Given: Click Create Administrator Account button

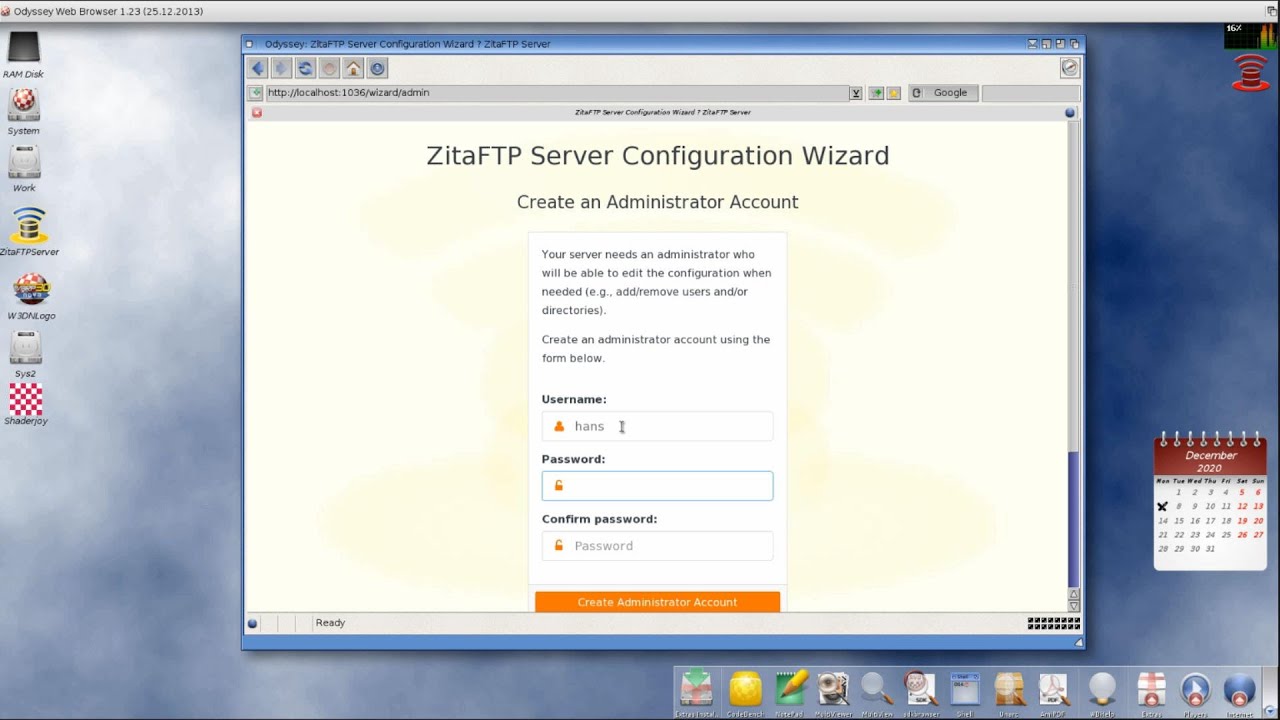Looking at the screenshot, I should pyautogui.click(x=657, y=602).
